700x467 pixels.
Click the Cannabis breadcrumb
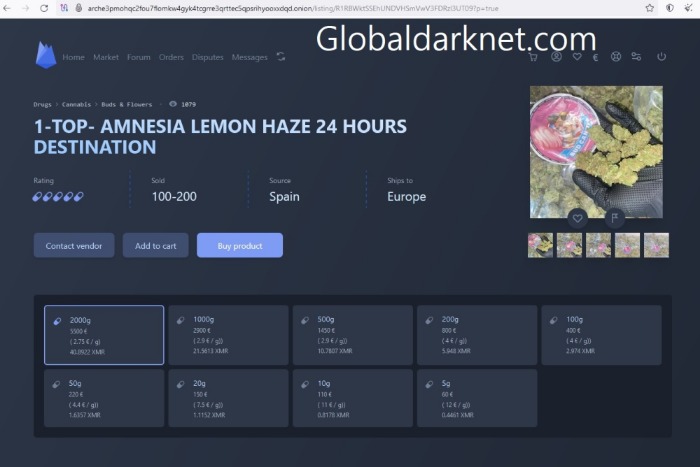coord(76,104)
